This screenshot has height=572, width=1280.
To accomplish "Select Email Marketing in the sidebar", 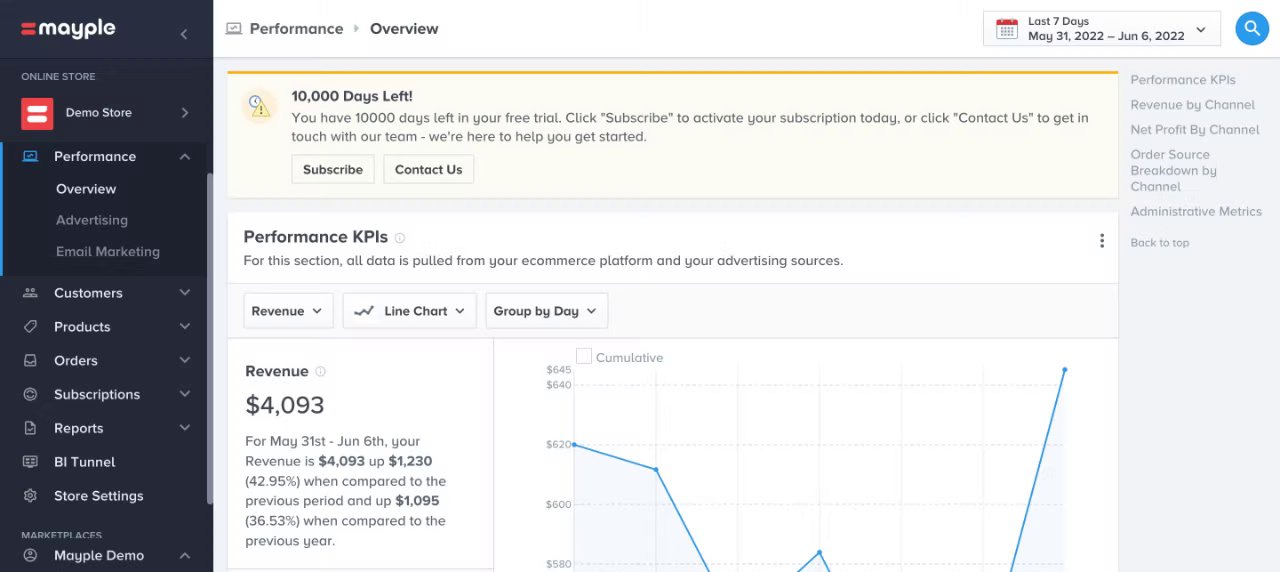I will [108, 252].
